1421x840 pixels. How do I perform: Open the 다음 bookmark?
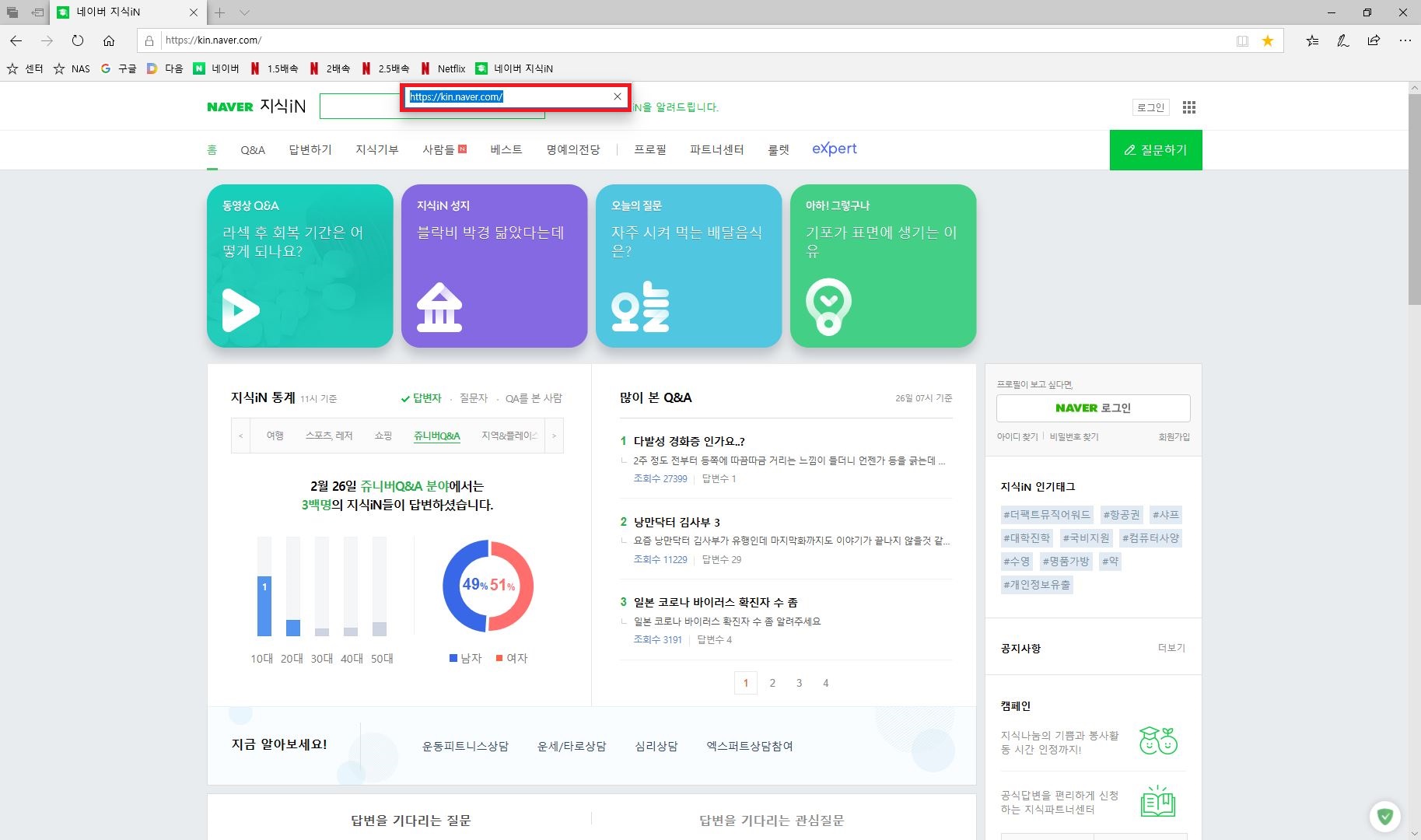(165, 68)
